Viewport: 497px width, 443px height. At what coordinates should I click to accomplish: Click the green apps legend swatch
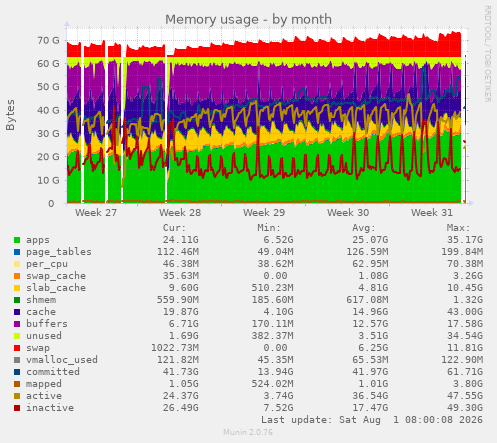(x=17, y=240)
